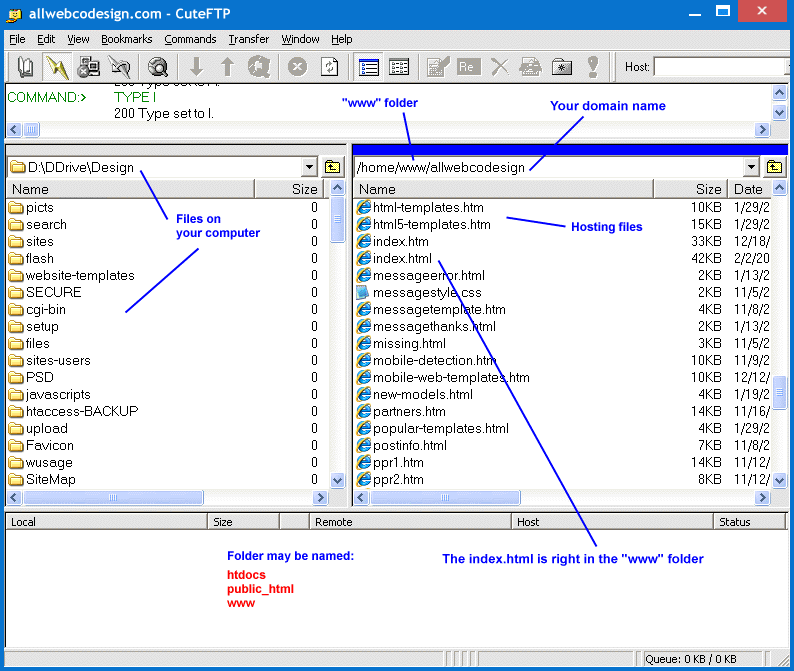Open the Transfer menu
794x671 pixels.
249,39
